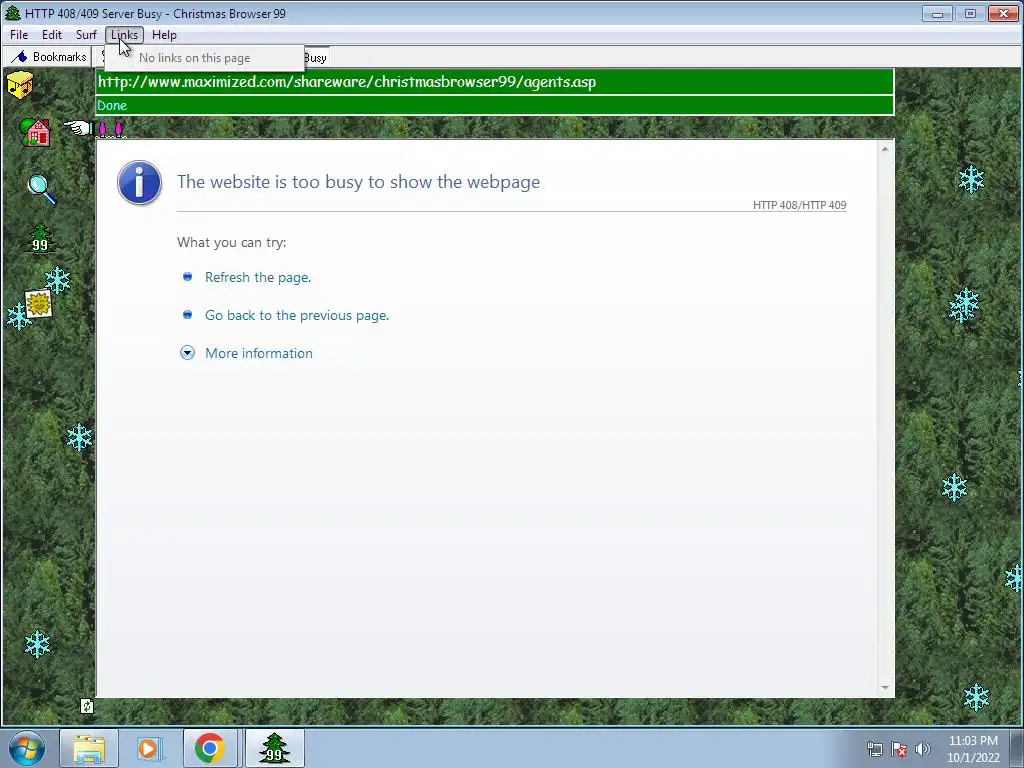Switch to the Bookmarks tab
Screen dimensions: 1024x768
50,57
